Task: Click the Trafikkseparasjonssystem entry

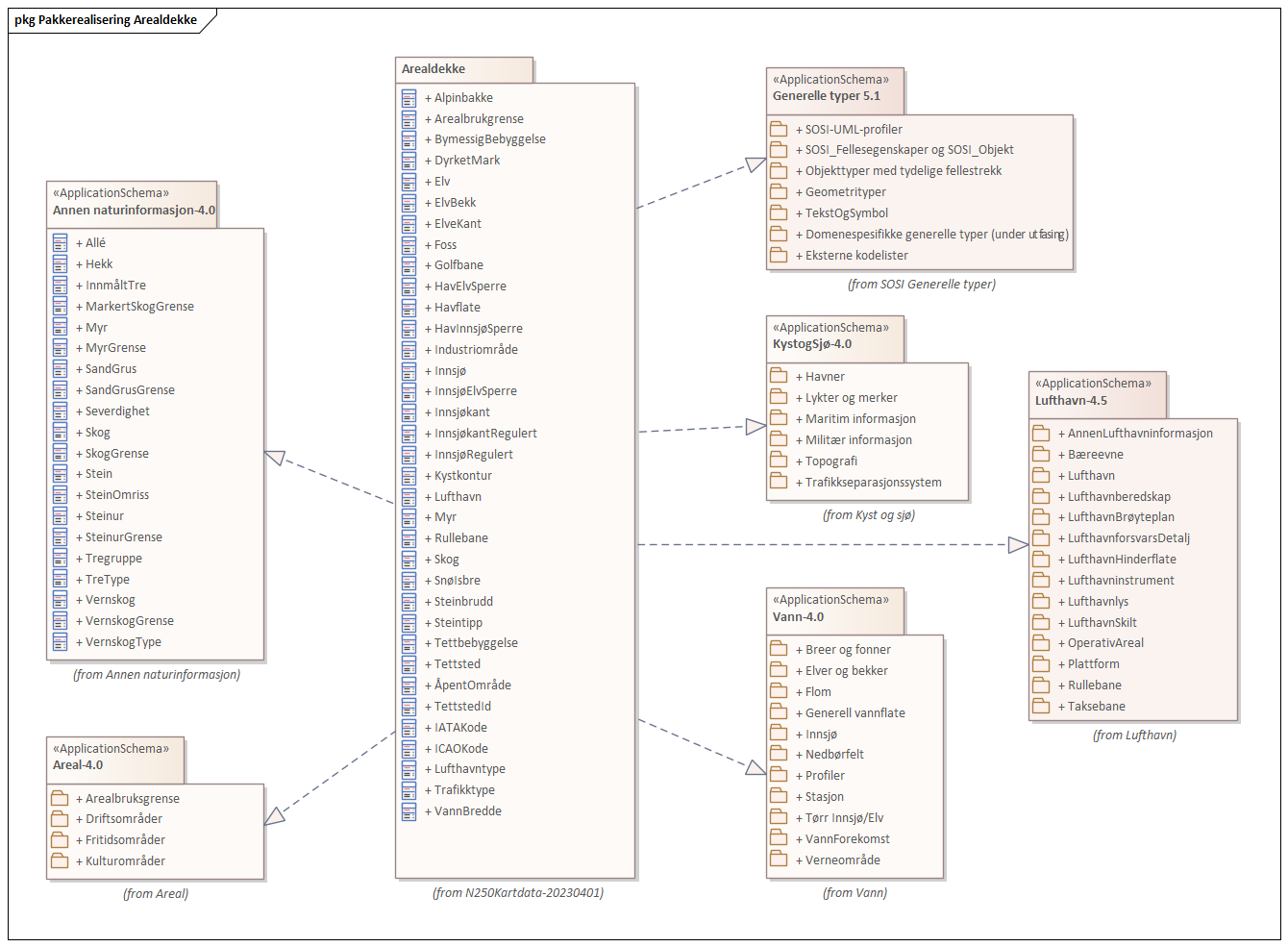Action: (869, 483)
